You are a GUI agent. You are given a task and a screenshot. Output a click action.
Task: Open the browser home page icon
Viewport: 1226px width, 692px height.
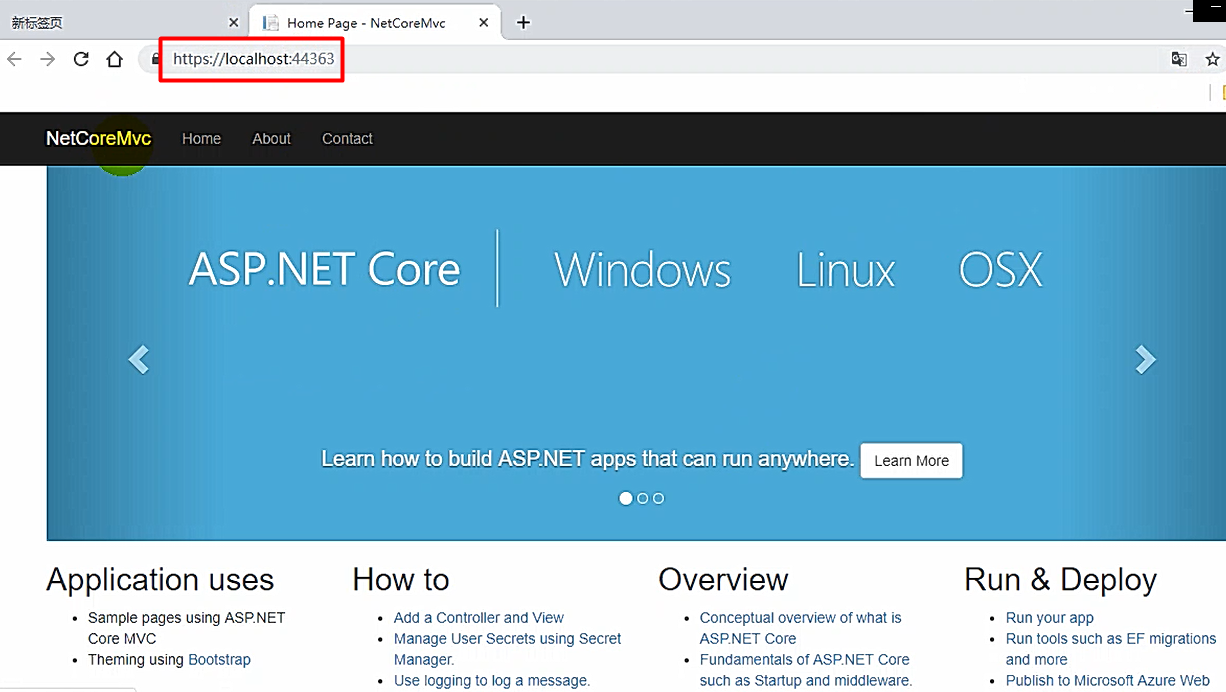click(115, 59)
